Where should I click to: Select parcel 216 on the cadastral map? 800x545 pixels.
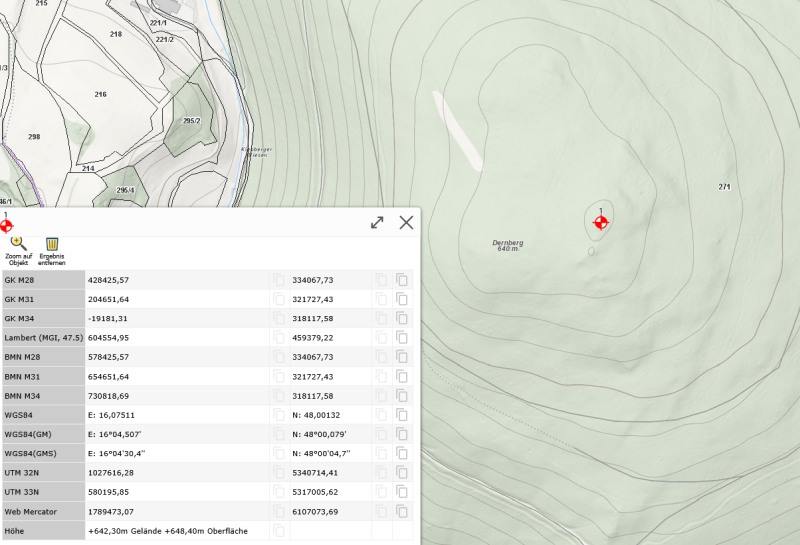[100, 94]
